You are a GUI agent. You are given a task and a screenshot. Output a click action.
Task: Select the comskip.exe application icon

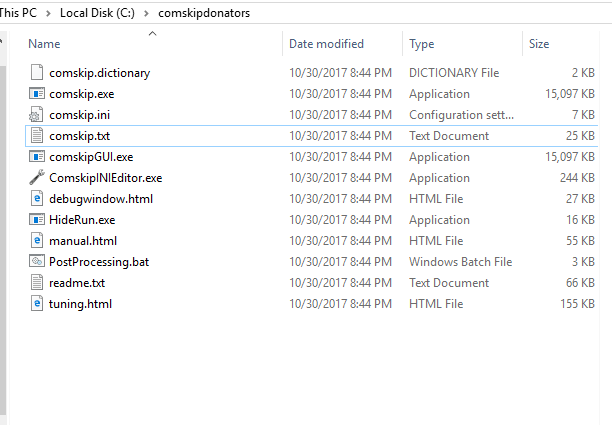tap(37, 94)
